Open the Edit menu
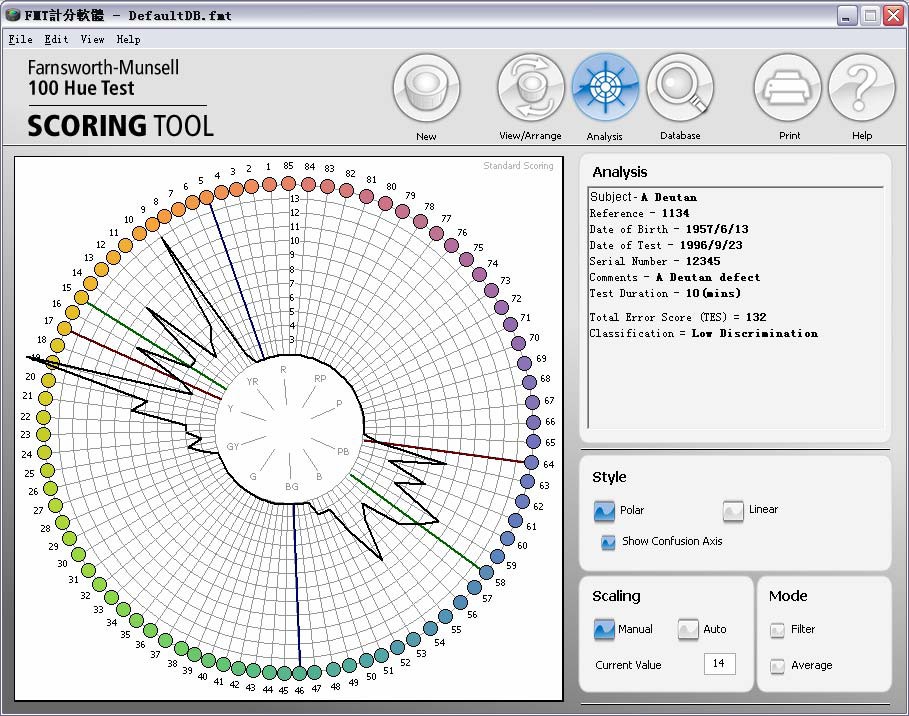This screenshot has height=716, width=909. (56, 40)
